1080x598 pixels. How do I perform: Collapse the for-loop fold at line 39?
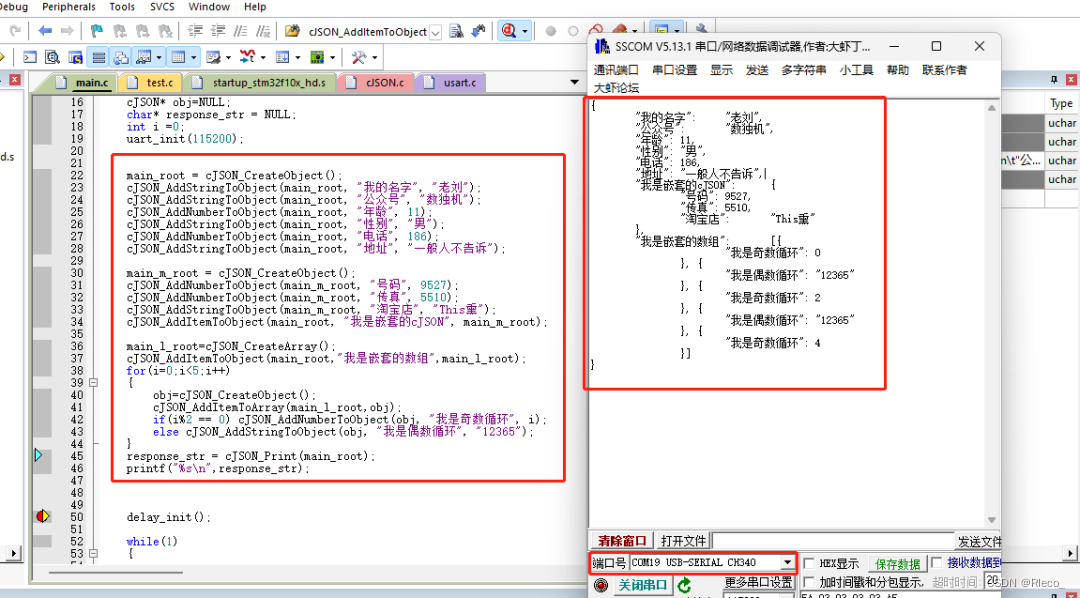pyautogui.click(x=93, y=382)
